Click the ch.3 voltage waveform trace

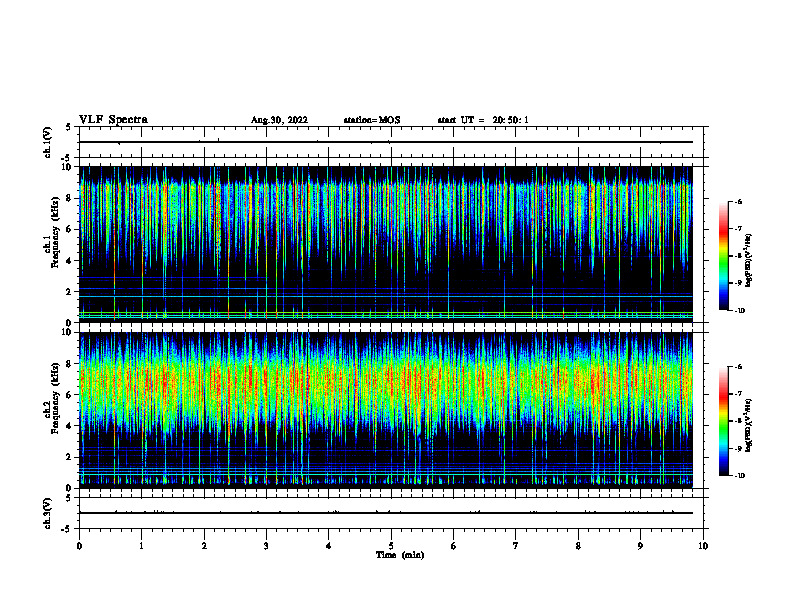pos(386,513)
